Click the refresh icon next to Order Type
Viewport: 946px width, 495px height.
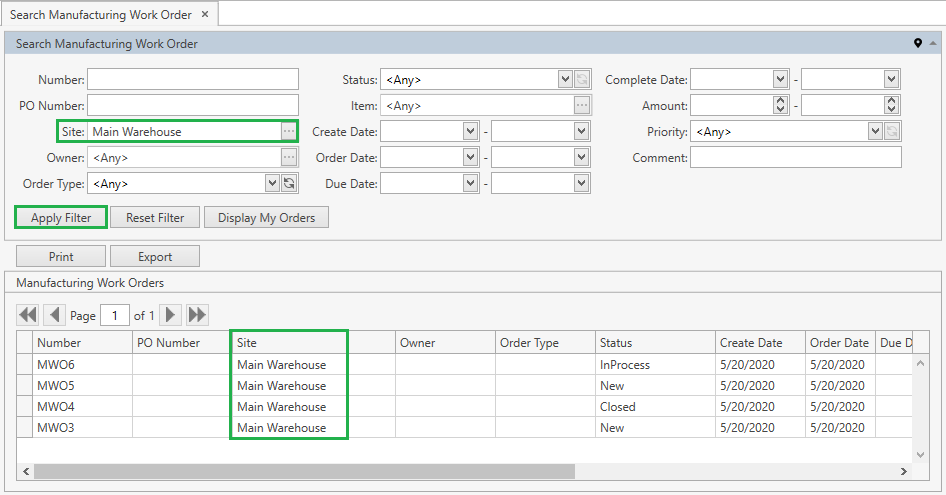tap(289, 183)
